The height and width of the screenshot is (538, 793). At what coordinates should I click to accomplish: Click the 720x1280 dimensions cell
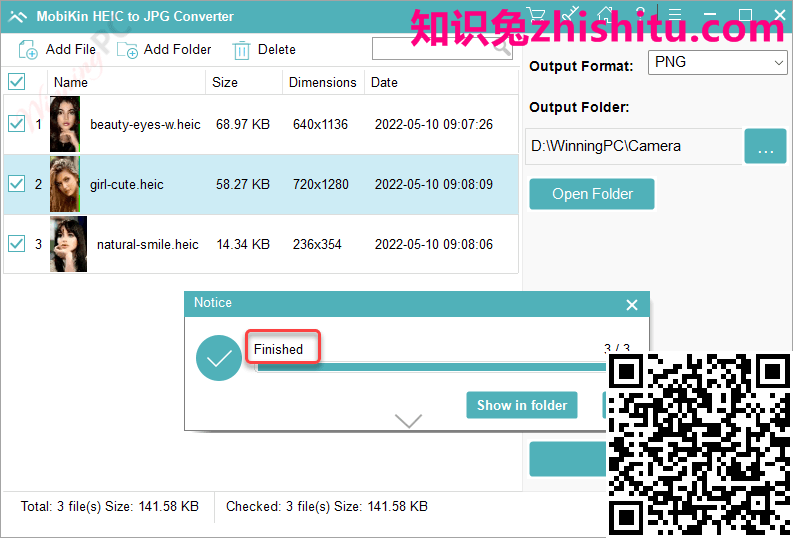click(x=321, y=184)
